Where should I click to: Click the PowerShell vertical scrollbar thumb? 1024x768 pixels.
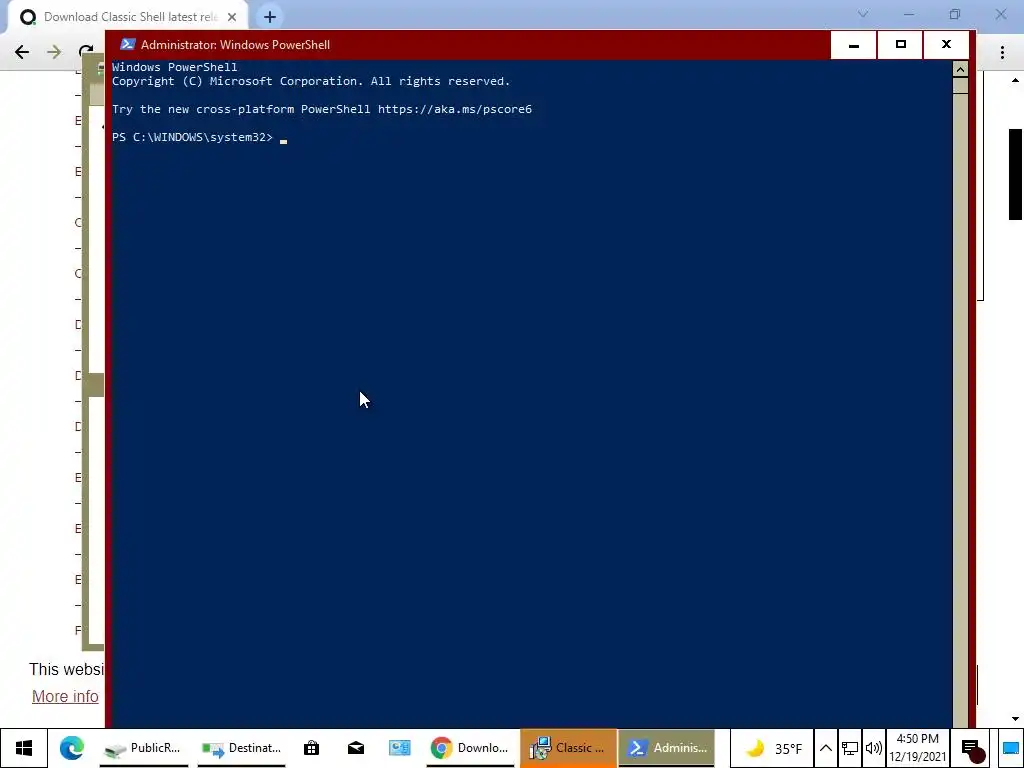tap(960, 86)
